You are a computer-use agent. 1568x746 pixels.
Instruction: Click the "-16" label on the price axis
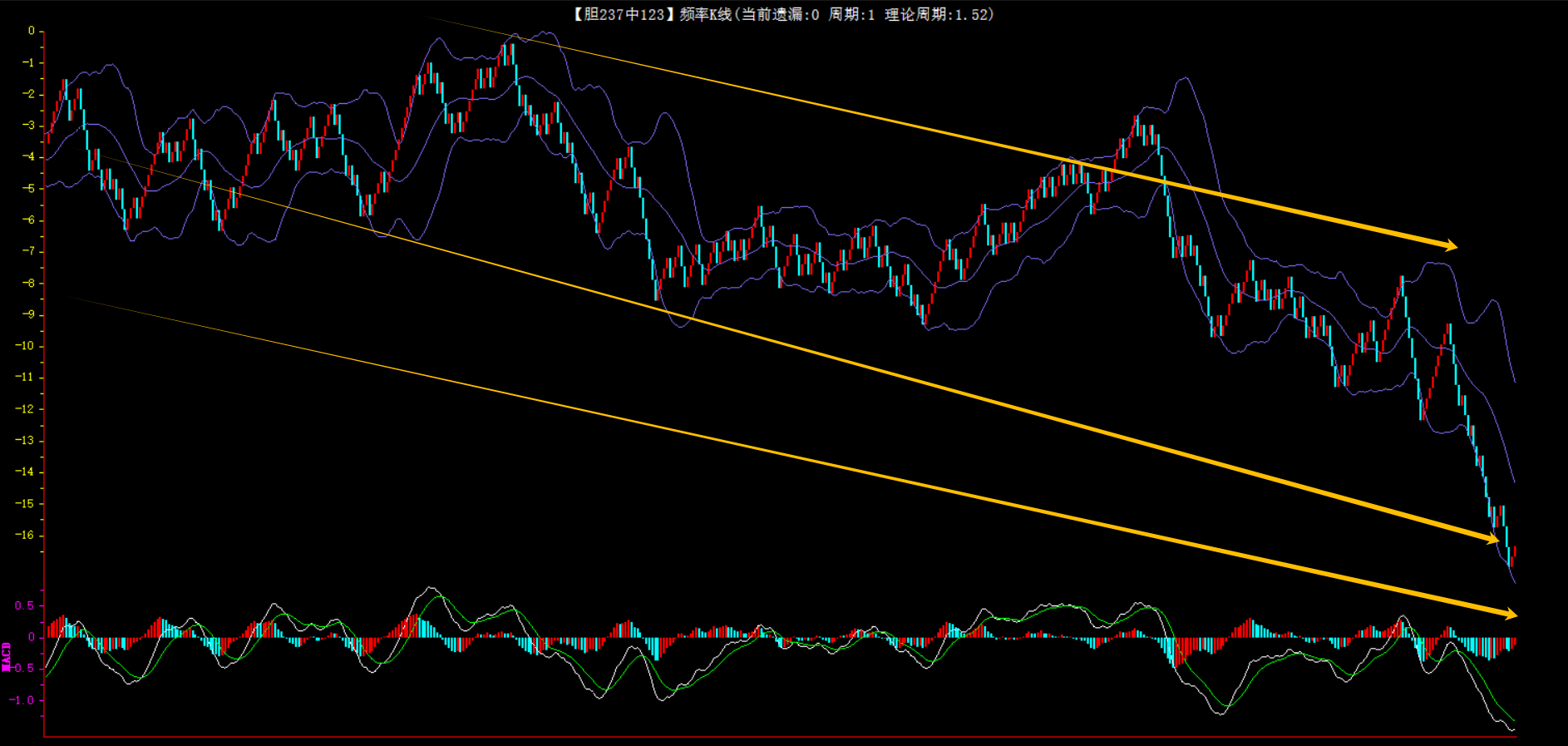(x=25, y=535)
